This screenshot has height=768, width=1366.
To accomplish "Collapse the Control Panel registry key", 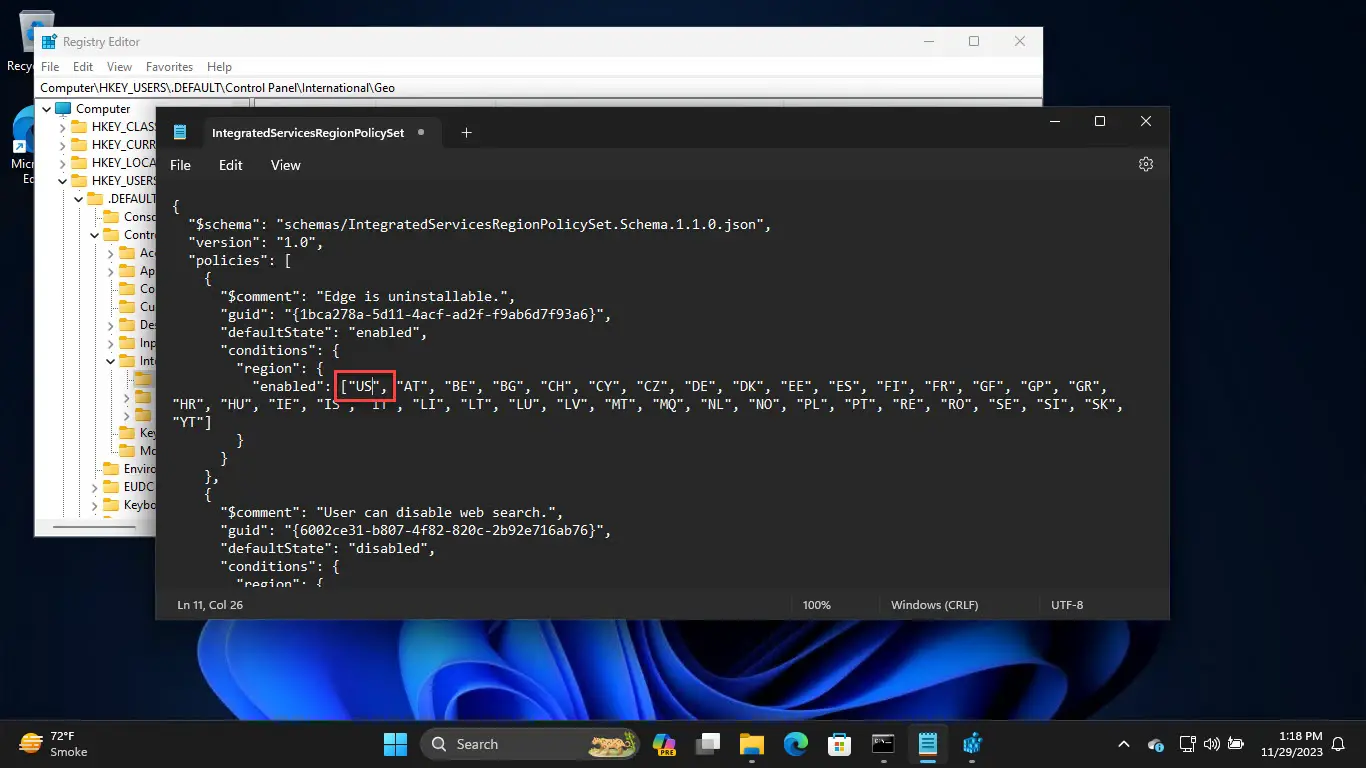I will (94, 235).
